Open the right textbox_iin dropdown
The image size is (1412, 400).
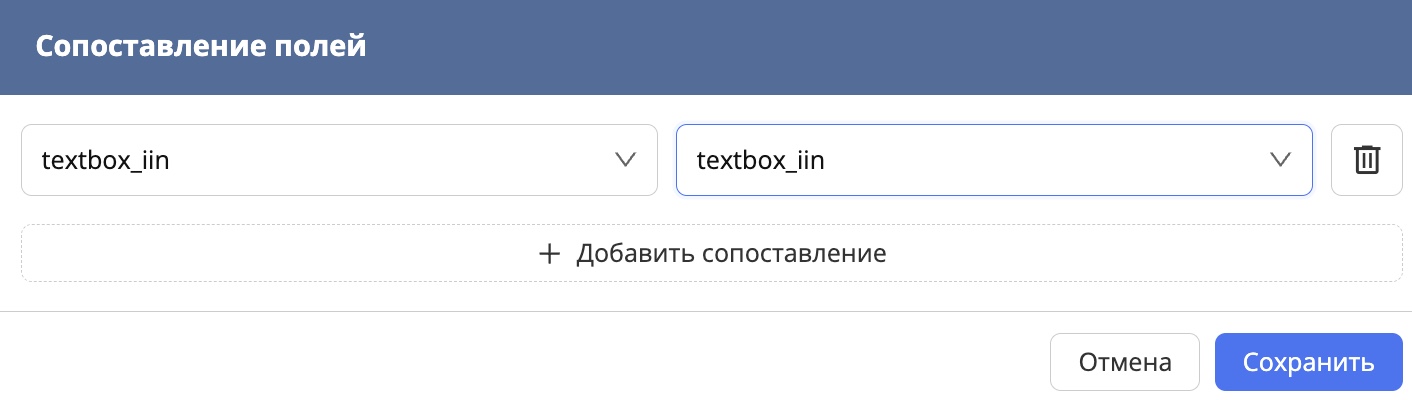click(x=994, y=160)
